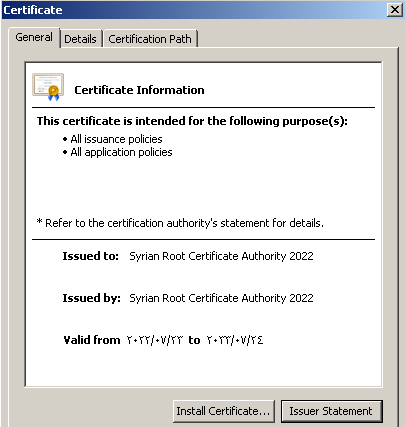Open the Certification Path tab
The height and width of the screenshot is (427, 406).
click(150, 39)
